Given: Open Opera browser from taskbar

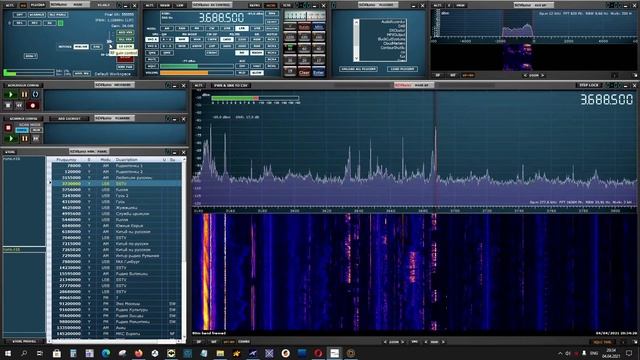Looking at the screenshot, I should (318, 353).
